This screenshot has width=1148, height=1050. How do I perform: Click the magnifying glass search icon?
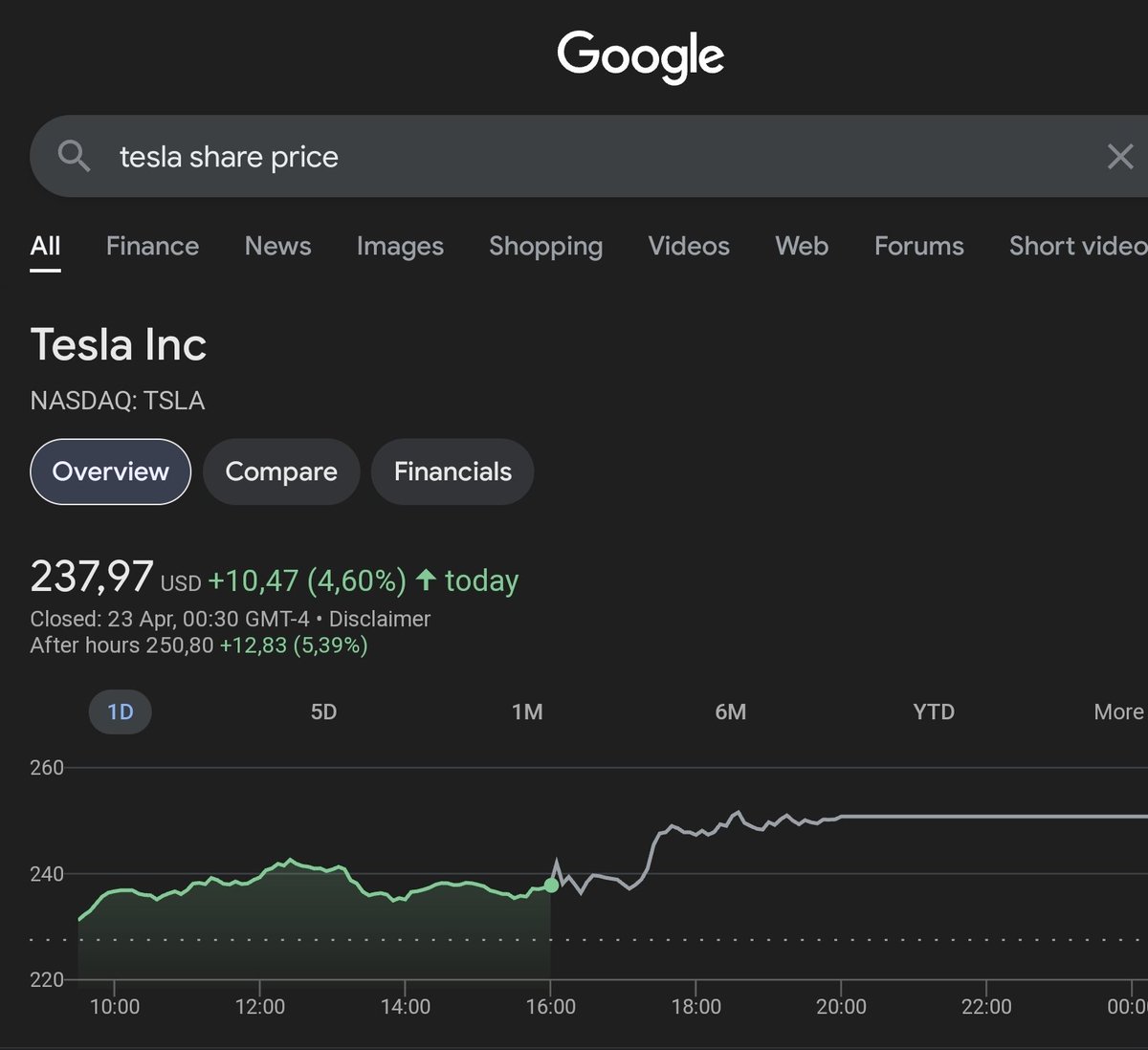(x=75, y=156)
